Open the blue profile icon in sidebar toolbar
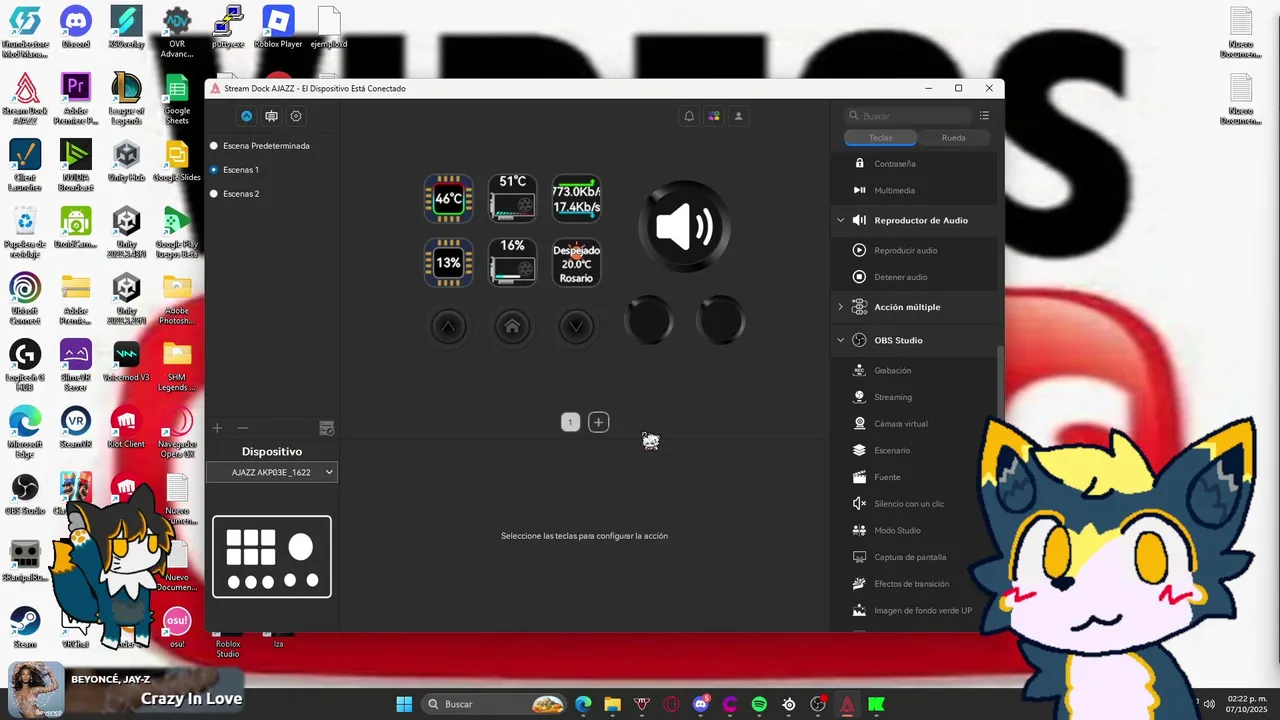1280x720 pixels. [x=246, y=116]
